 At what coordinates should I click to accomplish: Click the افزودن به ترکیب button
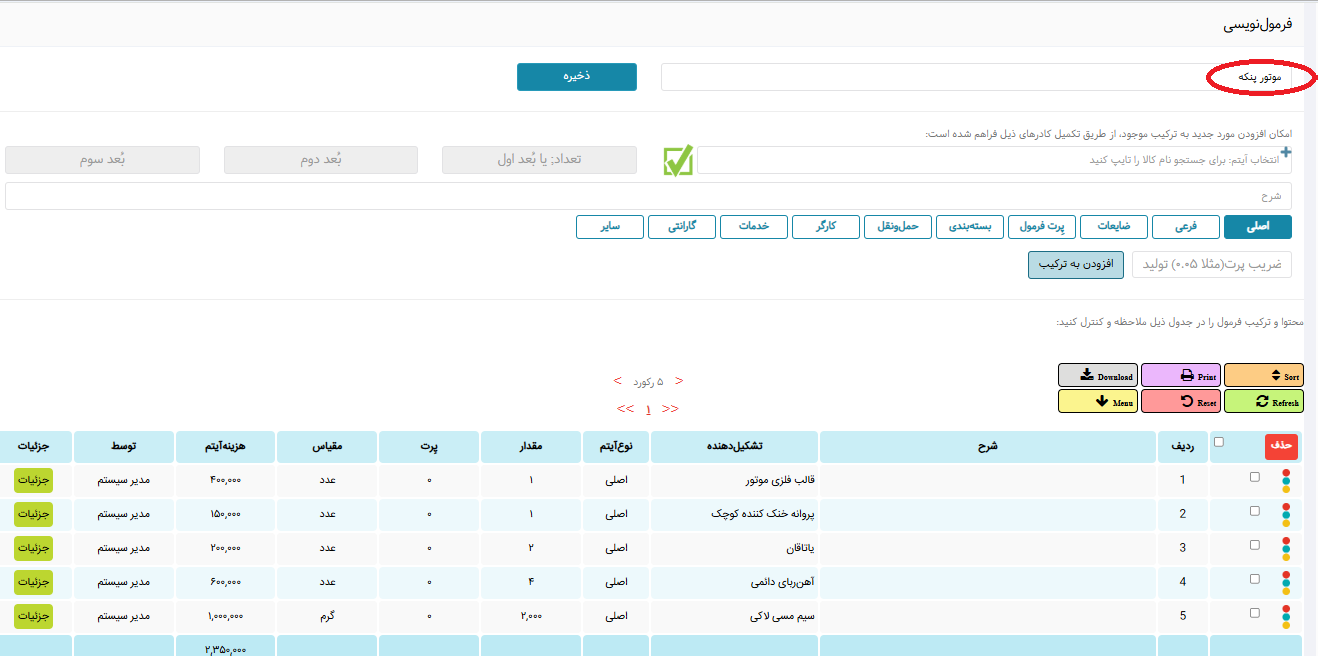point(1076,265)
